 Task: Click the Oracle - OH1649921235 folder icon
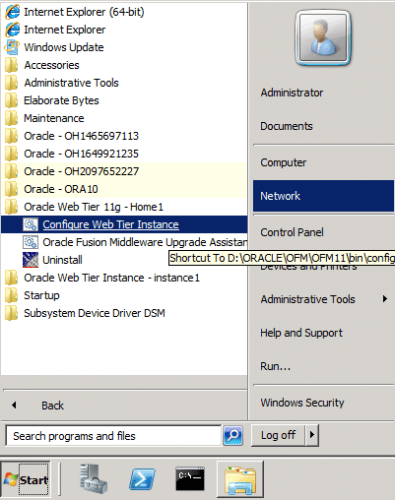pos(12,154)
